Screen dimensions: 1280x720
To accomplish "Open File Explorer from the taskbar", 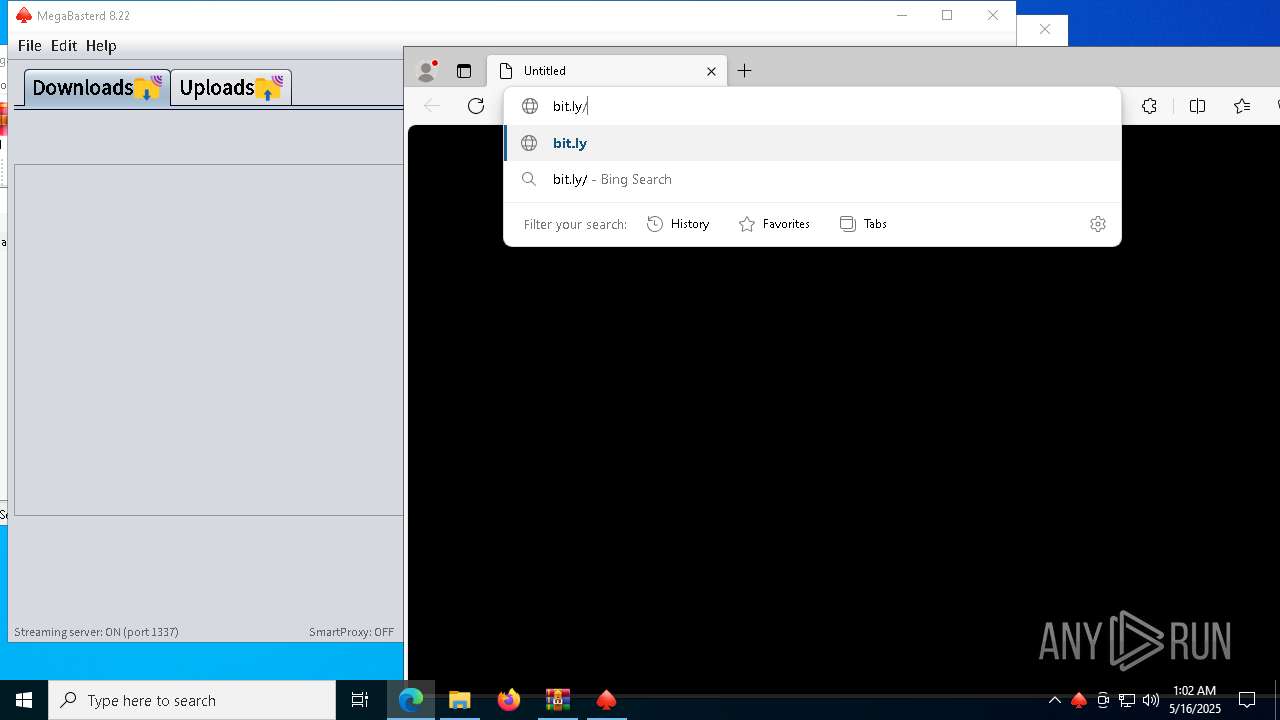I will click(460, 700).
